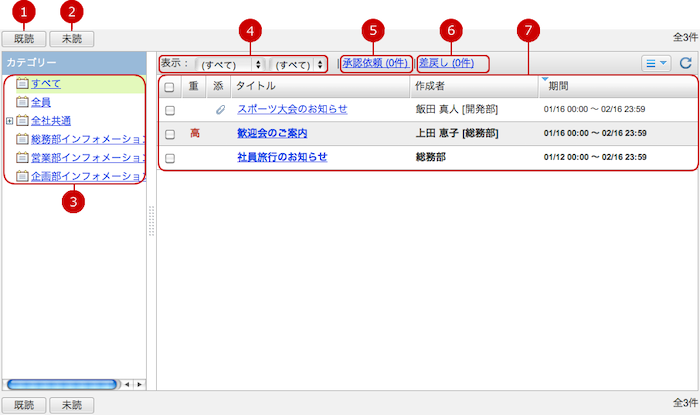700x415 pixels.
Task: Click the sort indicator arrow on 期間 column
Action: [x=545, y=79]
